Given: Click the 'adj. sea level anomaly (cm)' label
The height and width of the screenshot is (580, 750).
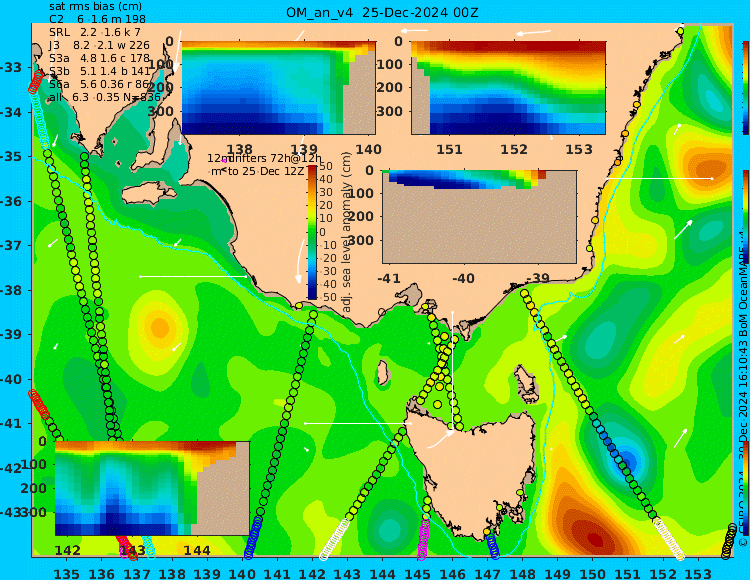Looking at the screenshot, I should 346,232.
